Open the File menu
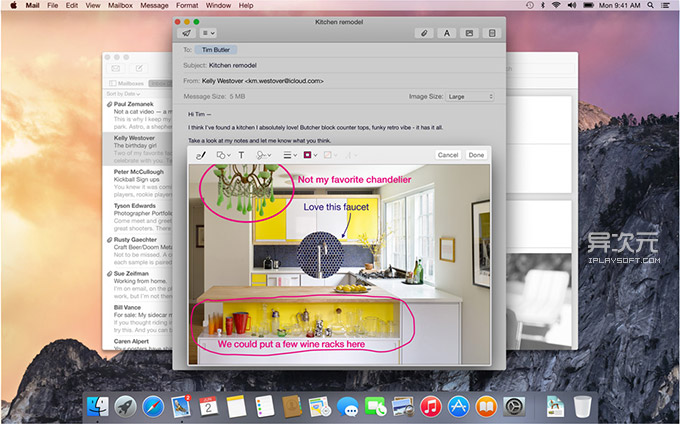 (x=52, y=5)
